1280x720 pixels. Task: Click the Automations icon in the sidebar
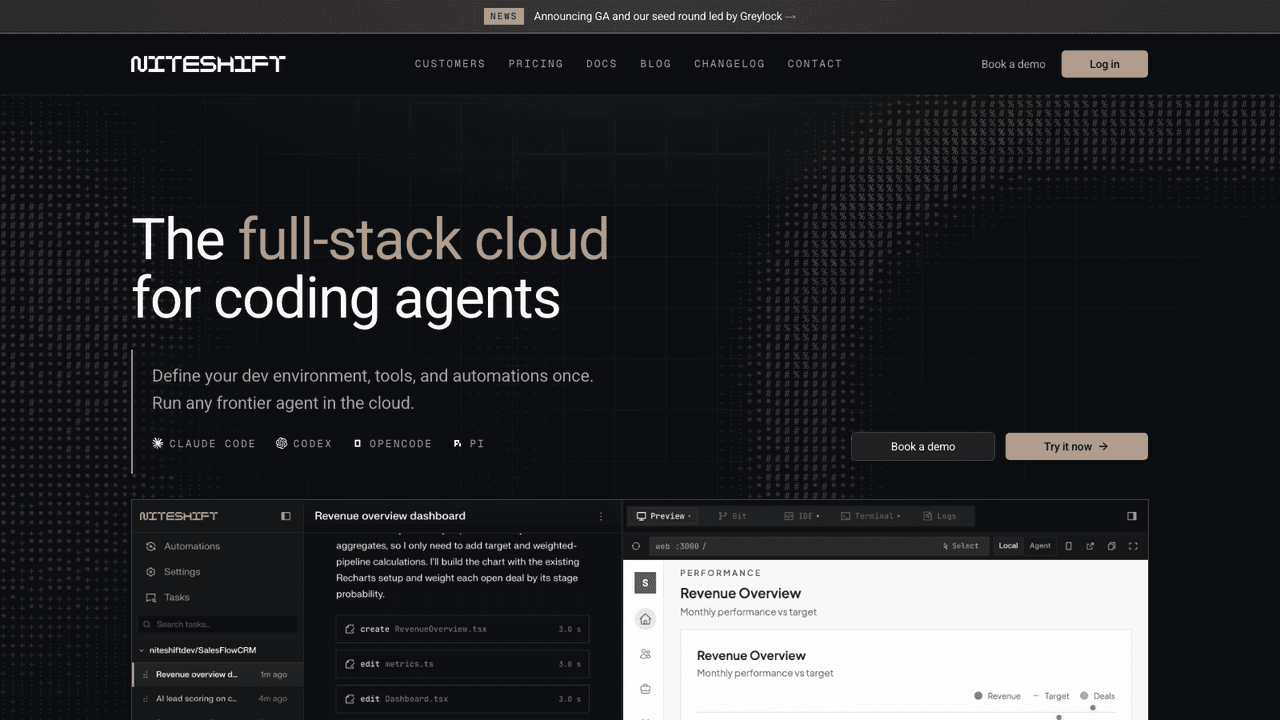pos(151,546)
